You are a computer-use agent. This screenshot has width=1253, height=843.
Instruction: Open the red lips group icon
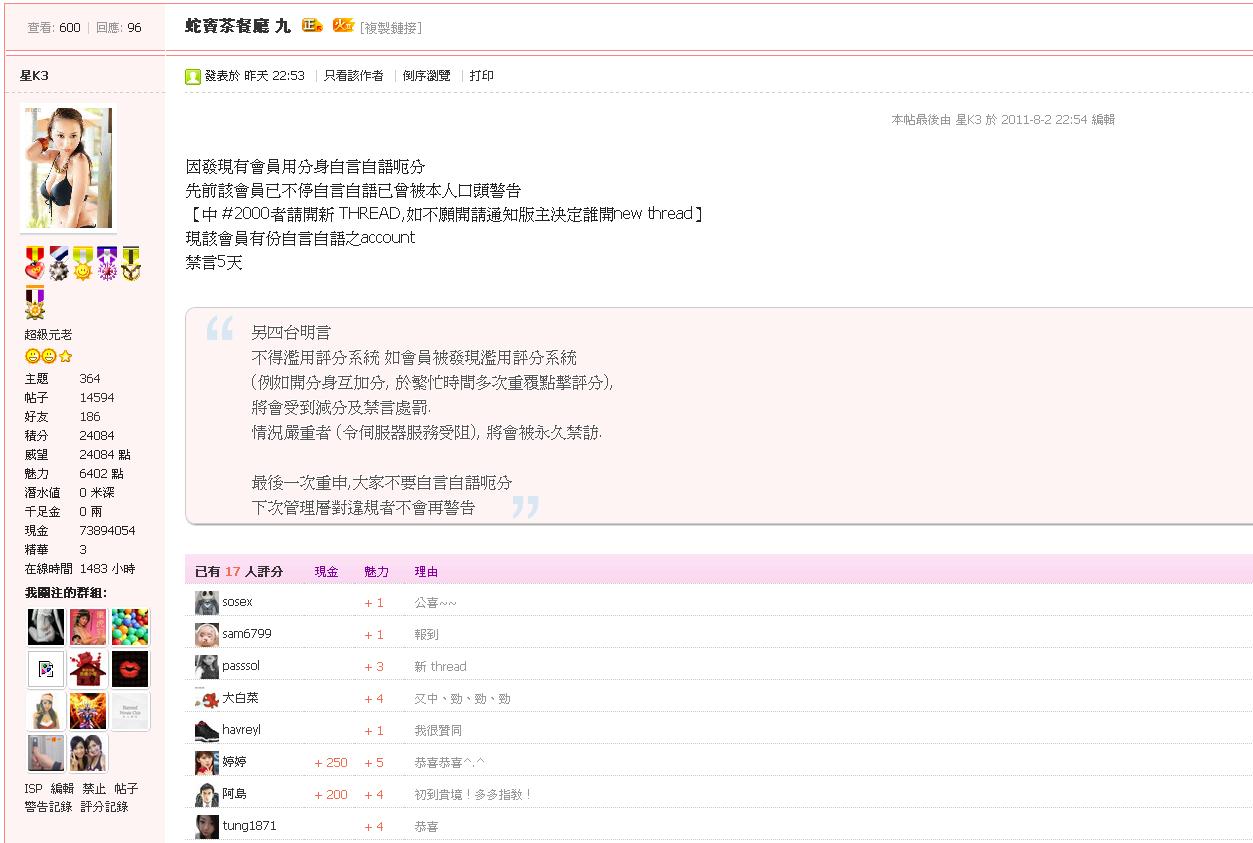click(x=130, y=669)
